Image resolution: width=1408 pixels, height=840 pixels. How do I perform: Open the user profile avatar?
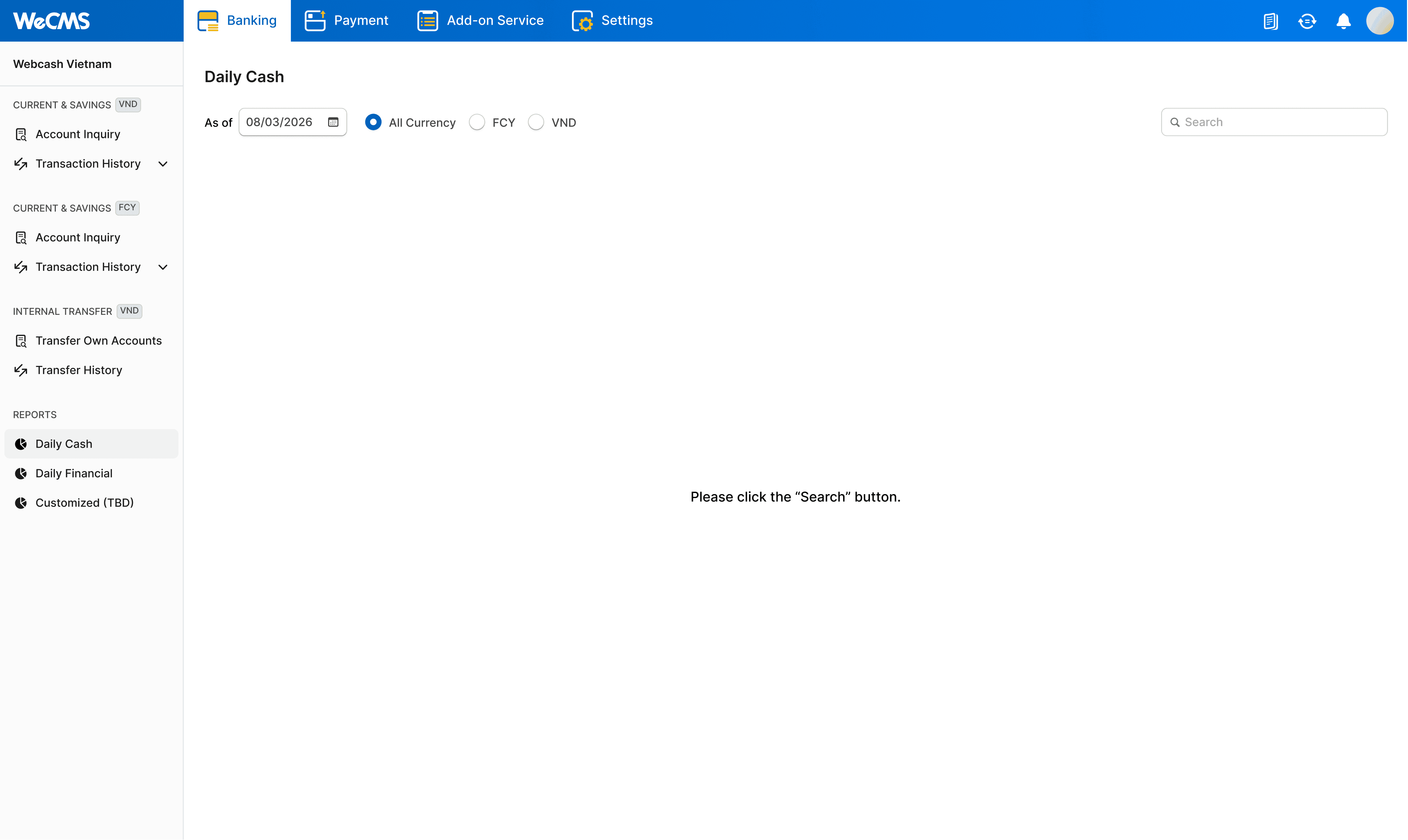pyautogui.click(x=1380, y=21)
